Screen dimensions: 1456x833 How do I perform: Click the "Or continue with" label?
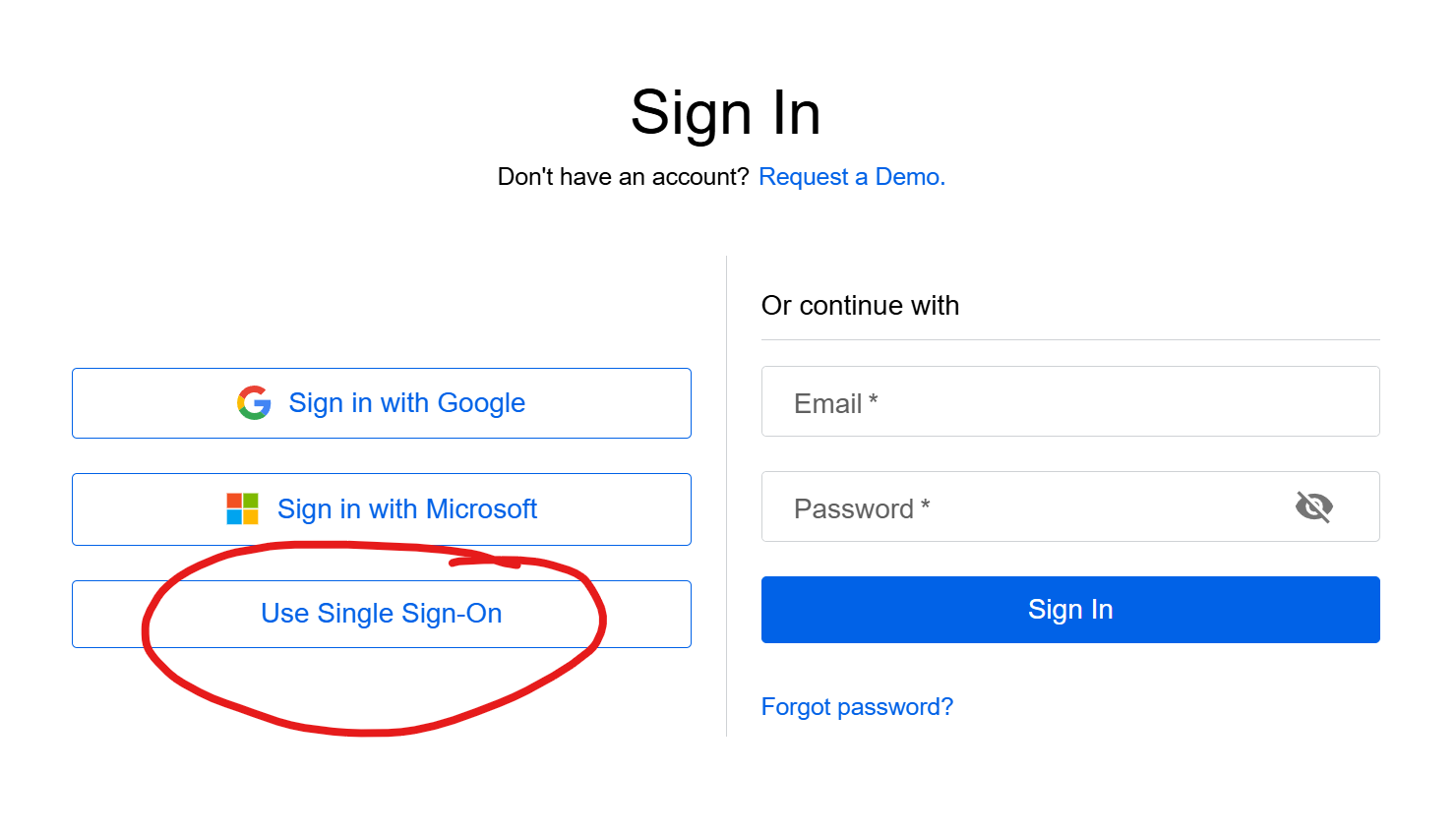pyautogui.click(x=860, y=306)
